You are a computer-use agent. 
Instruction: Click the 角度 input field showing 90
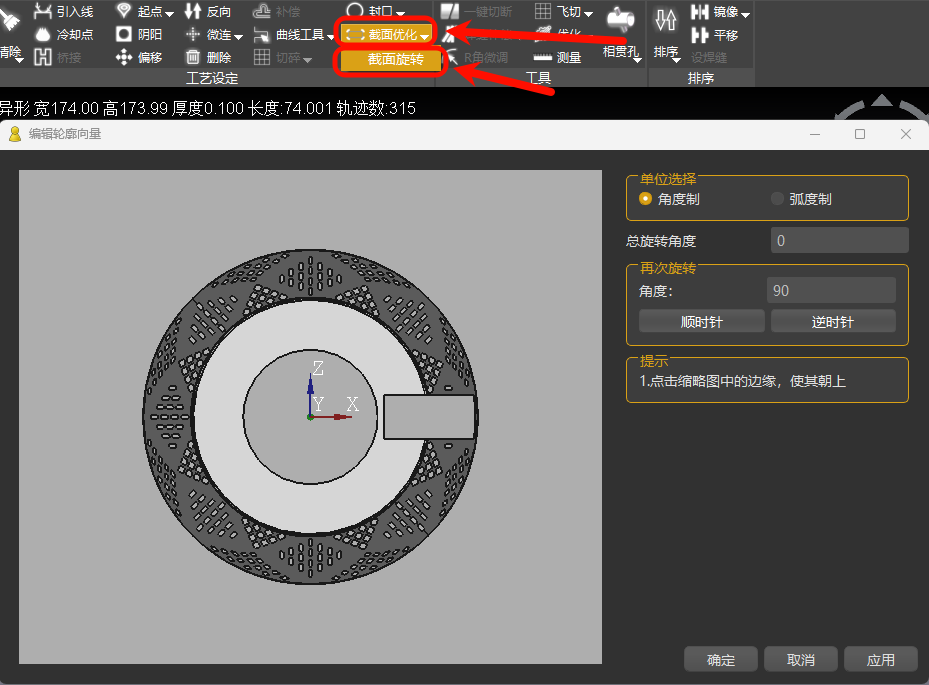coord(831,291)
